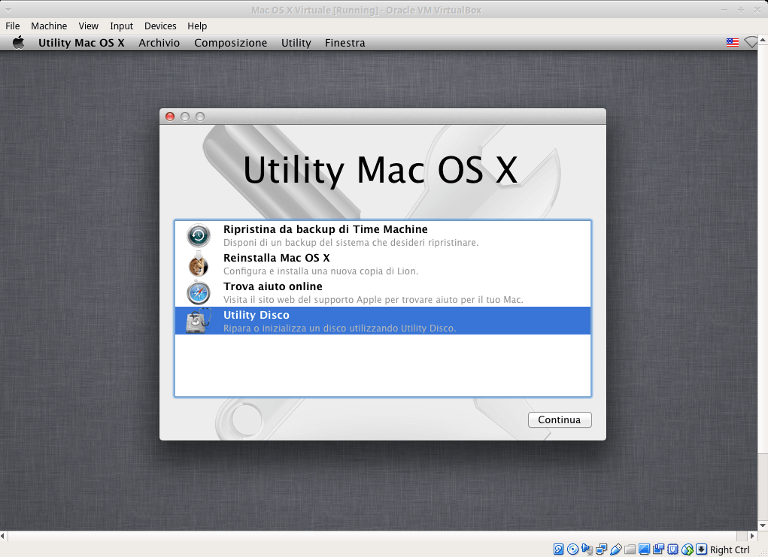Click the display status icon
The height and width of the screenshot is (557, 768).
tap(644, 549)
